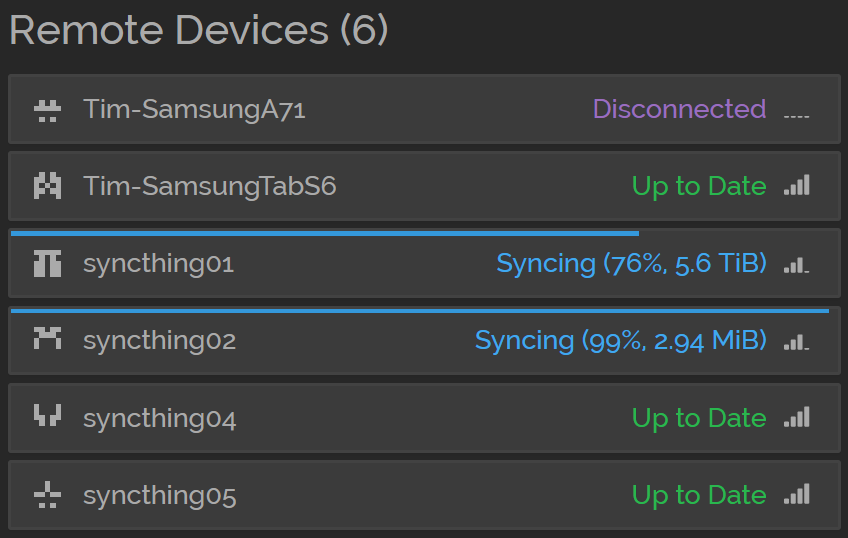Click the Tim-SamsungA71 identicon

(47, 110)
